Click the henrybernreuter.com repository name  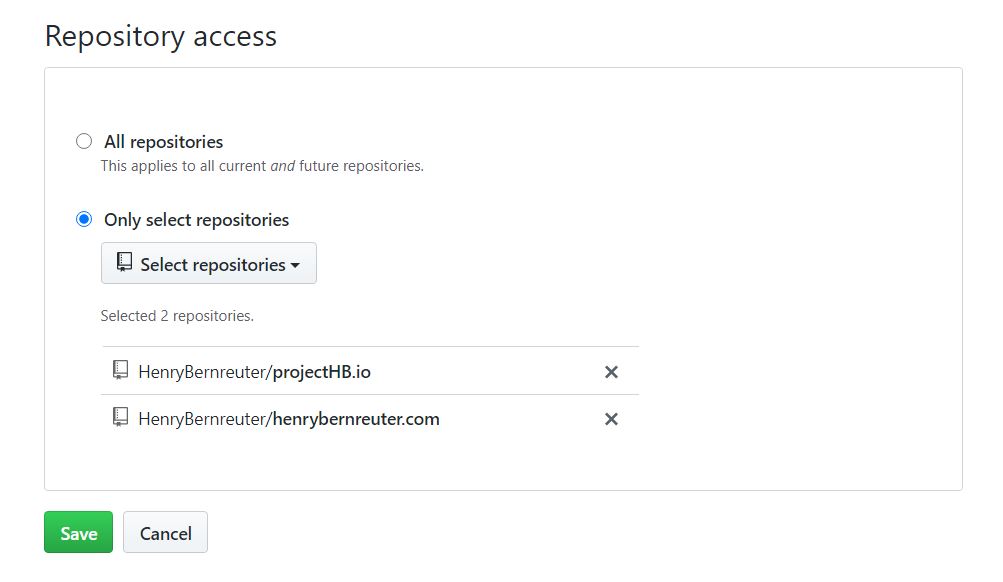[x=356, y=420]
